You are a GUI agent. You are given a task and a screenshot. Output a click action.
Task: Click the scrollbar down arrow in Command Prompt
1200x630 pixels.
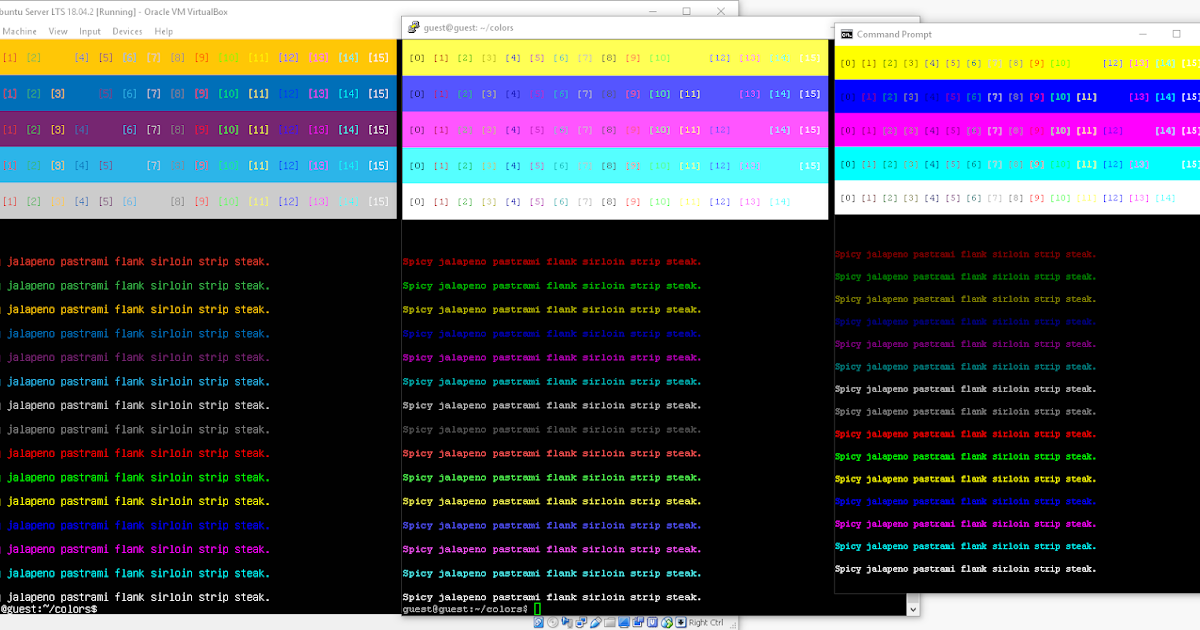pos(913,607)
